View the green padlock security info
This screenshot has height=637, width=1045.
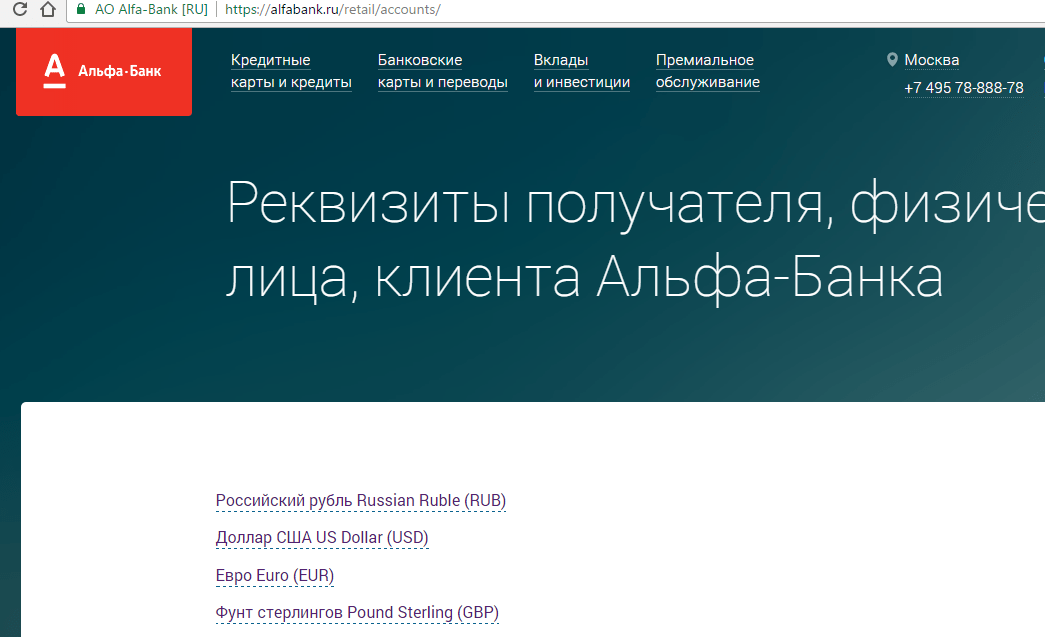(81, 9)
